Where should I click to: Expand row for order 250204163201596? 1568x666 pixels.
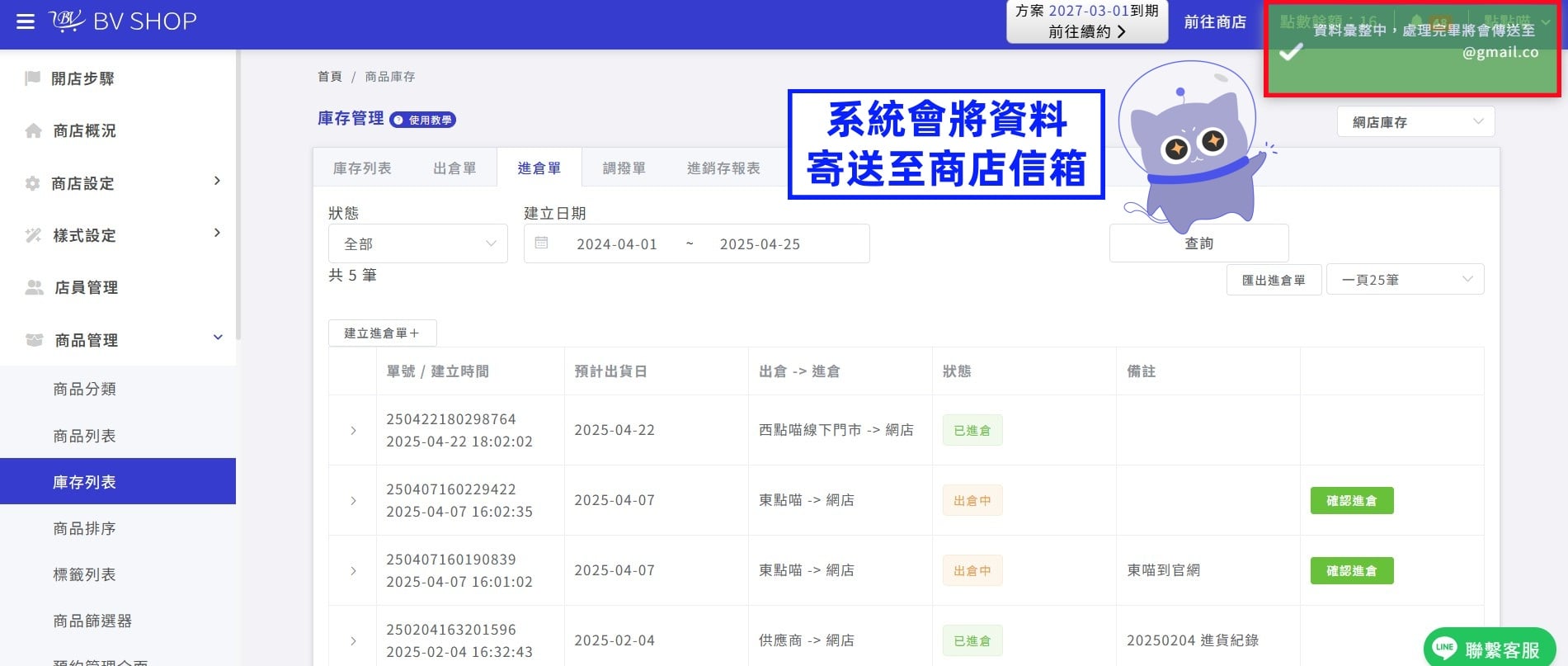click(353, 641)
